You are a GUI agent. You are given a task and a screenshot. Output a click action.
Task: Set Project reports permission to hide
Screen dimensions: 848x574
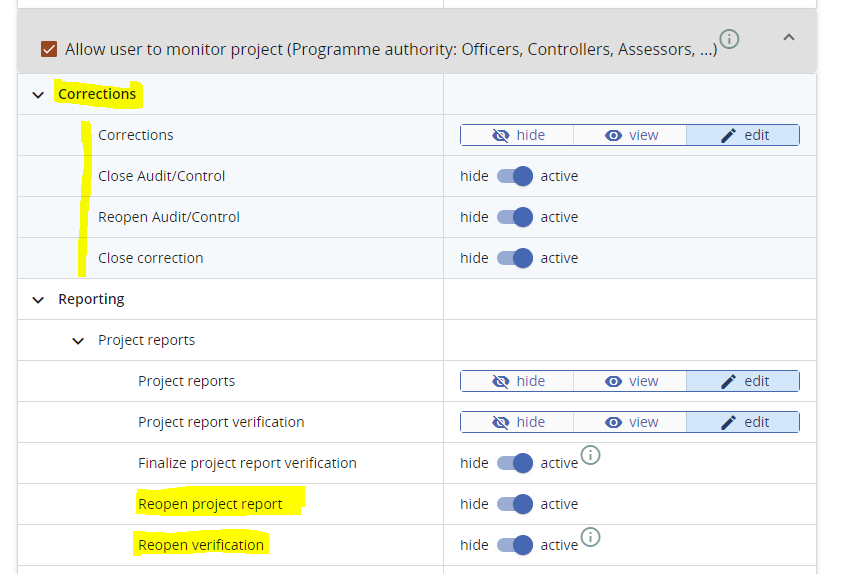(517, 381)
